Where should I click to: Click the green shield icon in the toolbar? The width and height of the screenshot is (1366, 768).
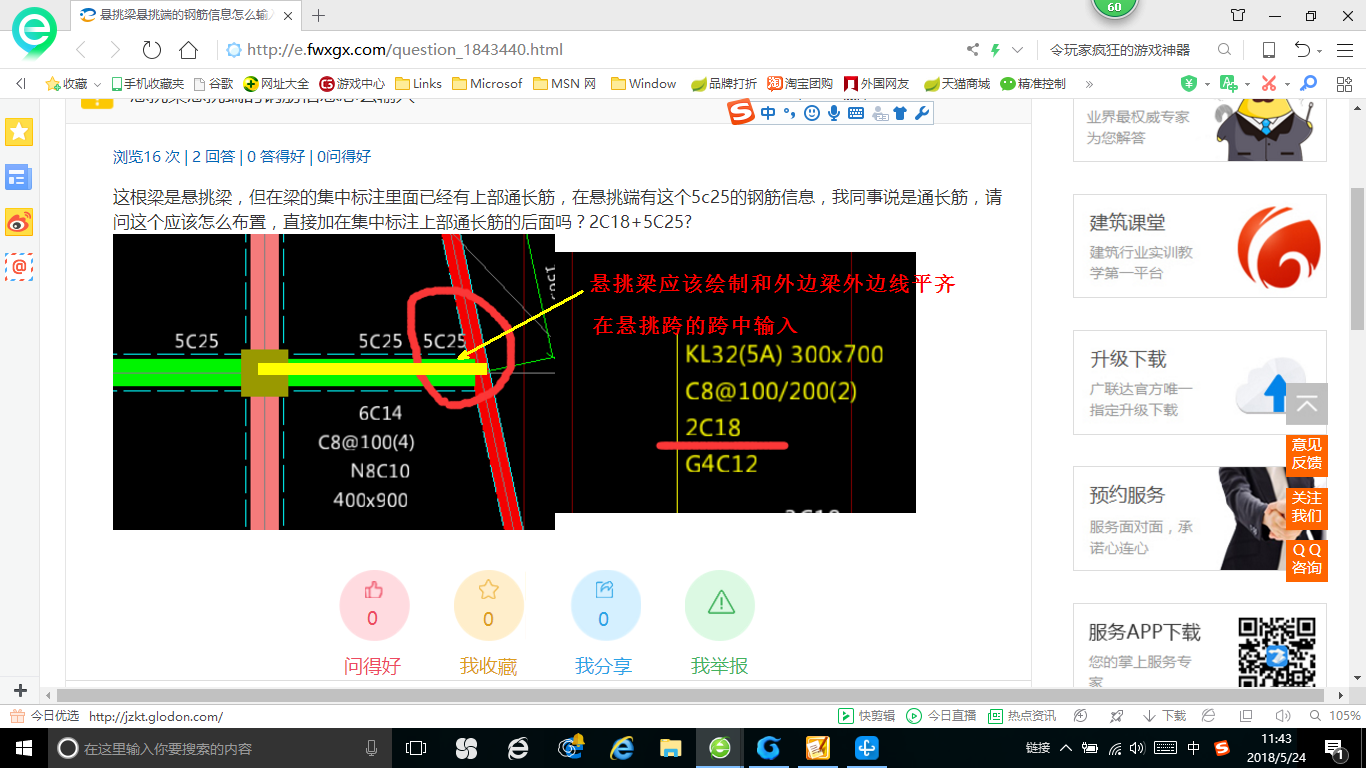point(1188,83)
